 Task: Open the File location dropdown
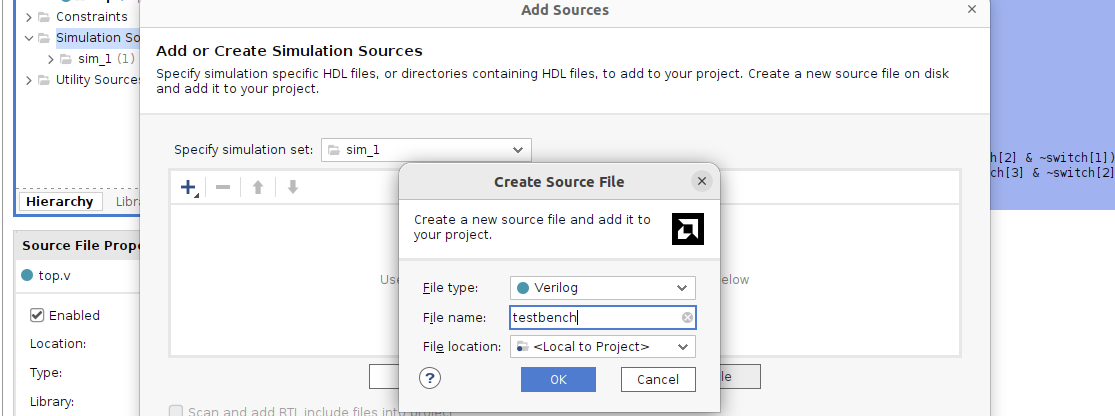click(602, 347)
